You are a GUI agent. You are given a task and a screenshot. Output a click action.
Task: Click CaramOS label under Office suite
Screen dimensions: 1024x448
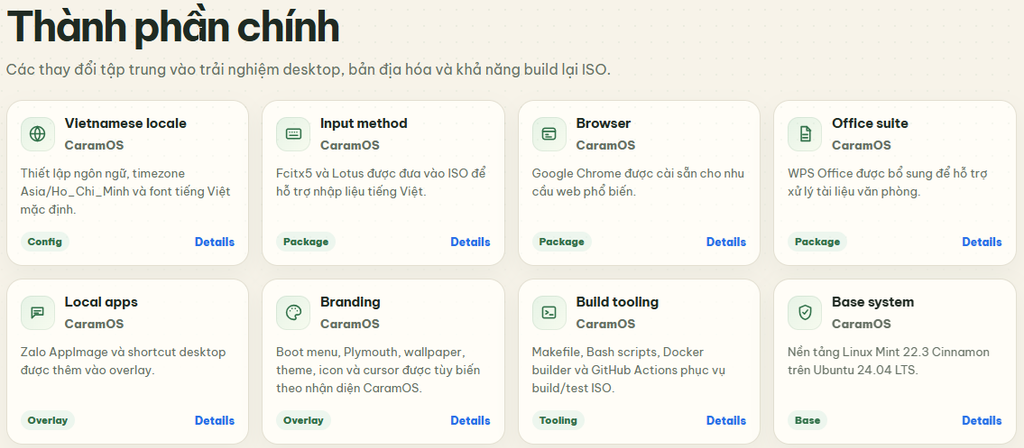point(861,145)
